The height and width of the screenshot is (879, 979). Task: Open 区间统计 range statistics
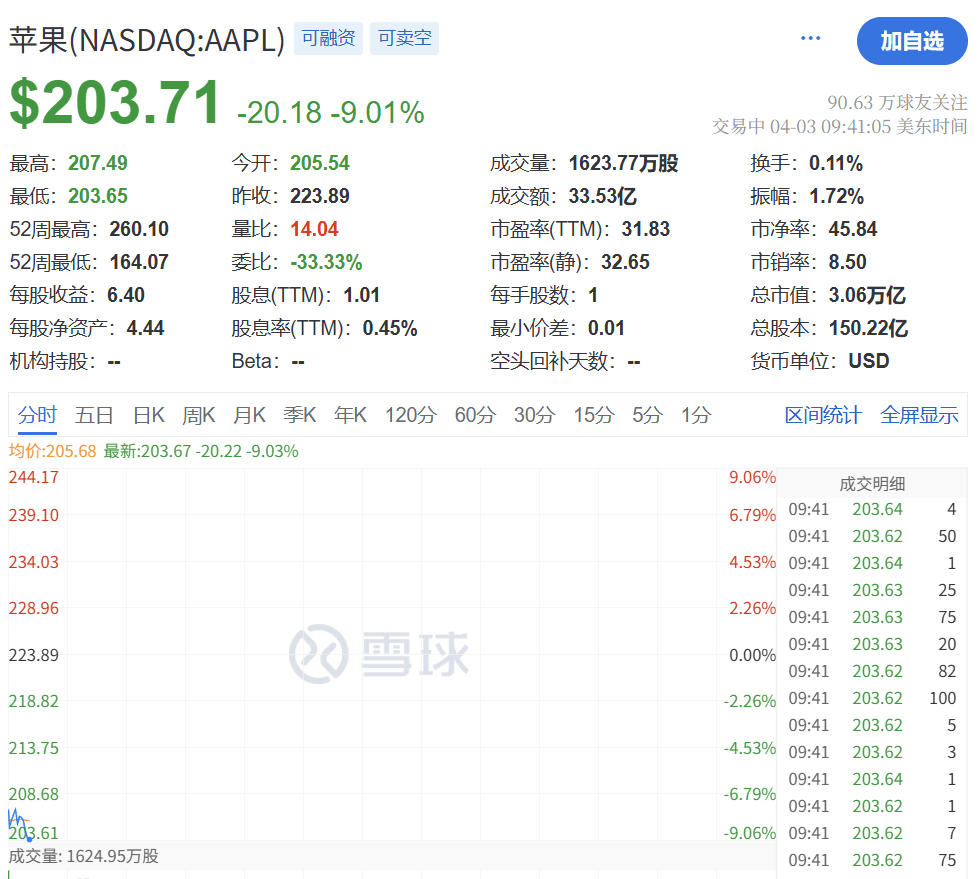tap(822, 414)
